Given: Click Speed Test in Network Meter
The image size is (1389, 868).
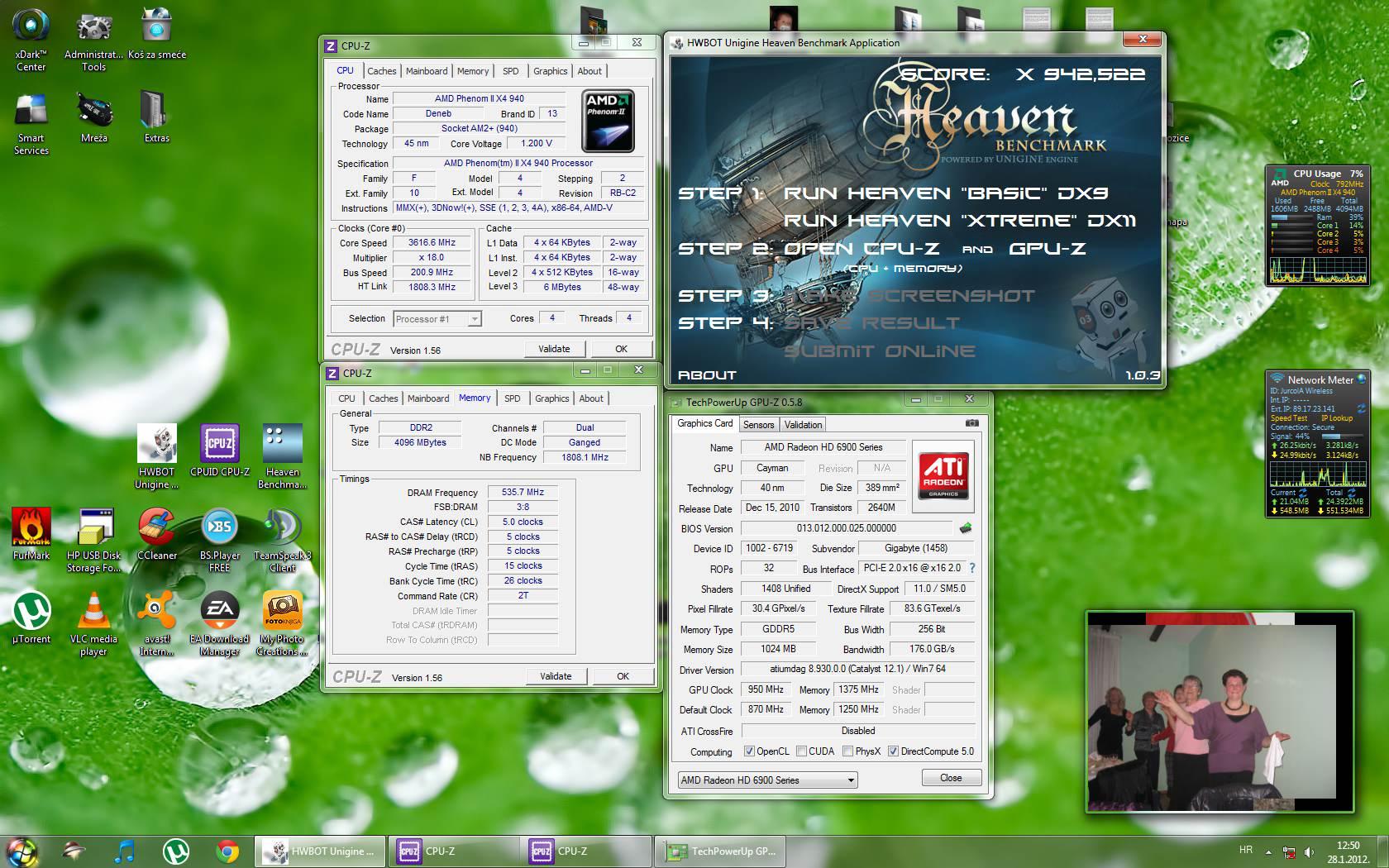Looking at the screenshot, I should (x=1289, y=418).
